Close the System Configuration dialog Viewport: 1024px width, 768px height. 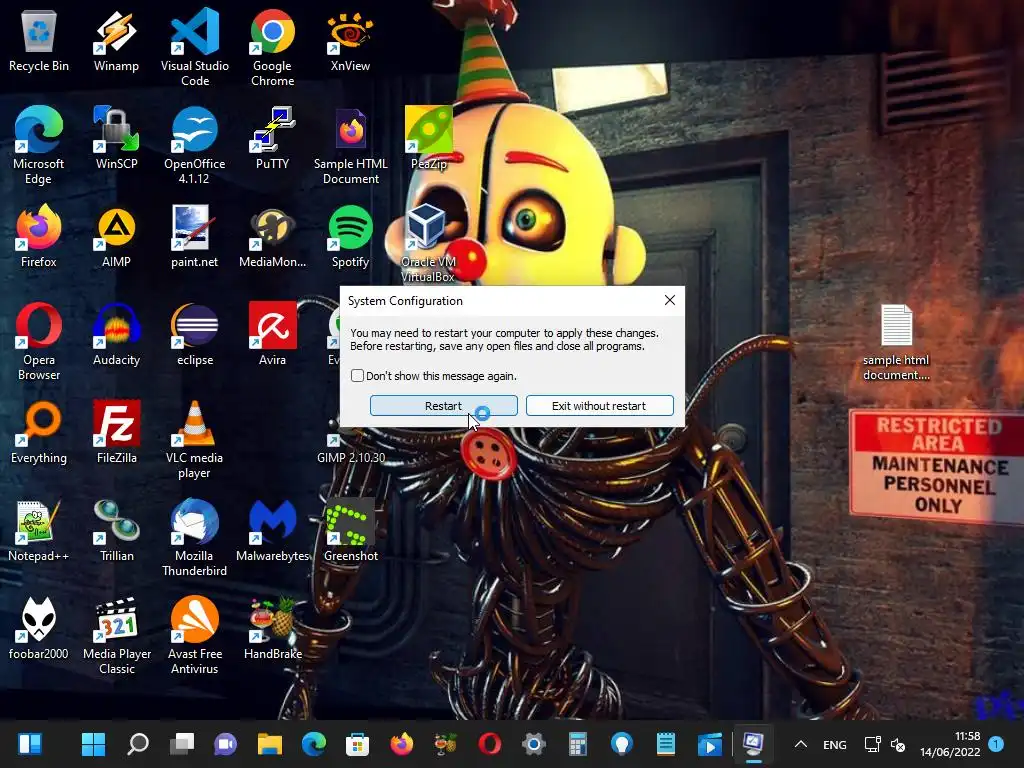(669, 300)
